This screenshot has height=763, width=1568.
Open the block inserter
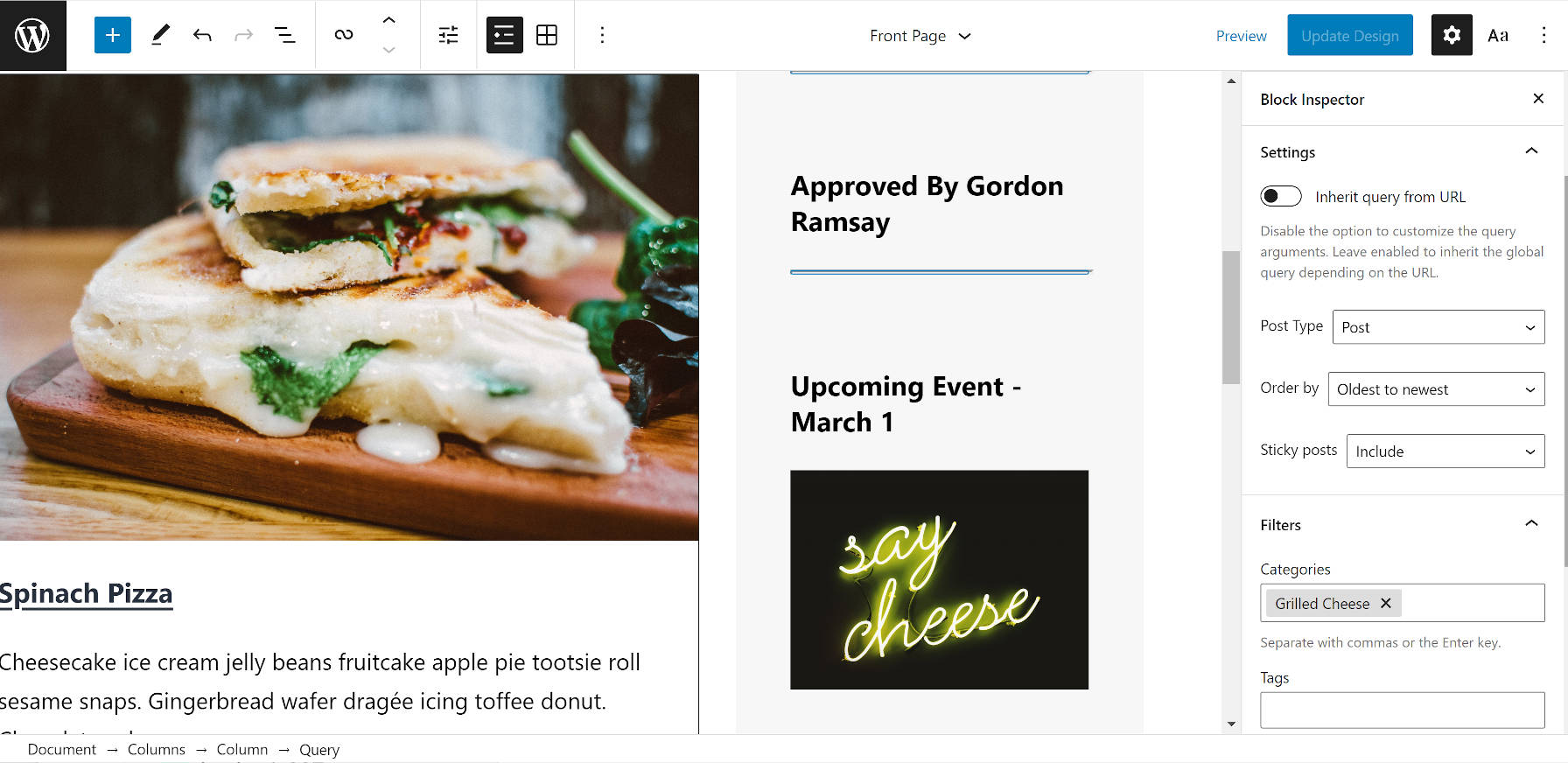point(112,35)
